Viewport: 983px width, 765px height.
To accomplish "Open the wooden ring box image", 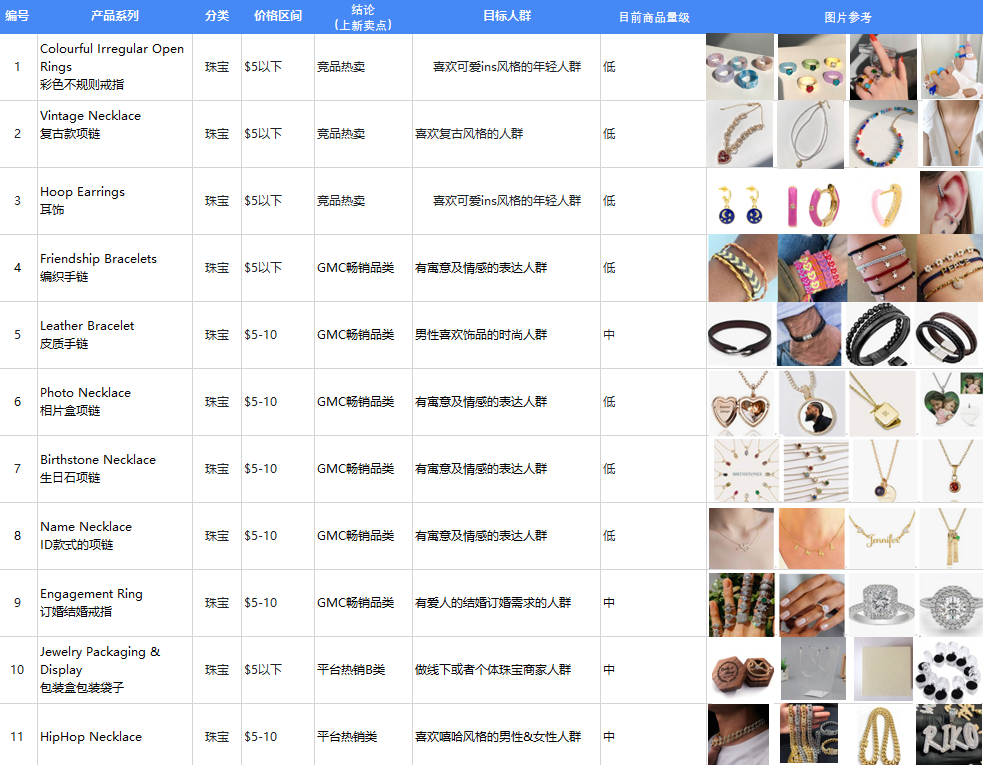I will click(743, 672).
